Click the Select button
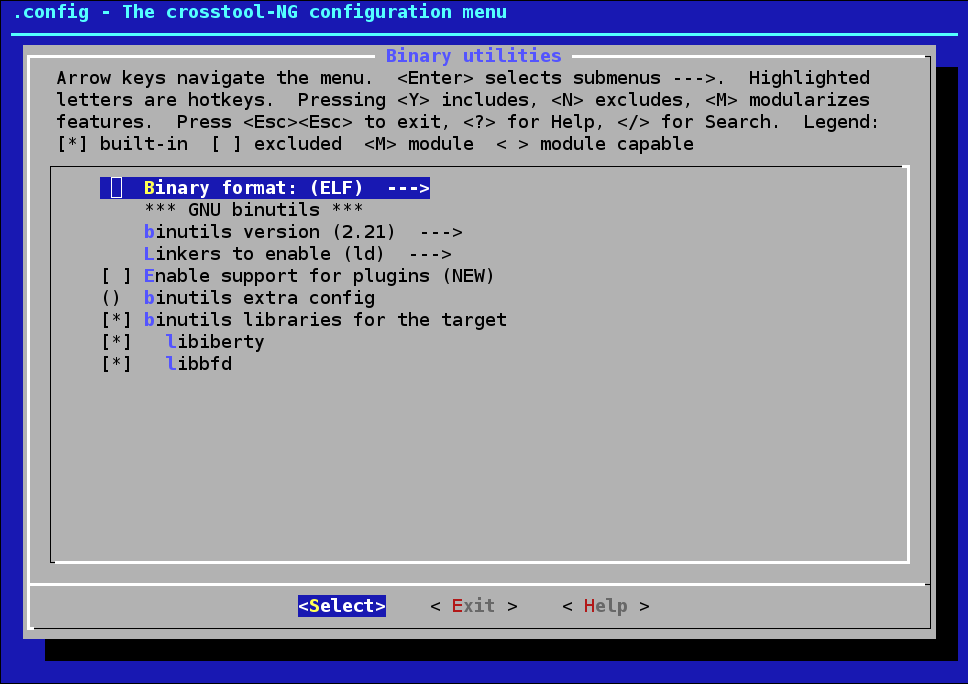Viewport: 968px width, 684px height. pyautogui.click(x=342, y=606)
